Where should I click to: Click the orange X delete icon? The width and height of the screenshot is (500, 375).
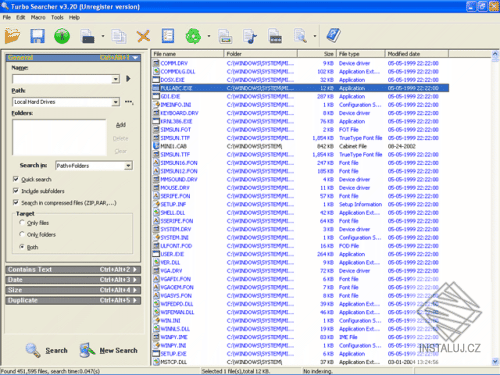pyautogui.click(x=143, y=36)
